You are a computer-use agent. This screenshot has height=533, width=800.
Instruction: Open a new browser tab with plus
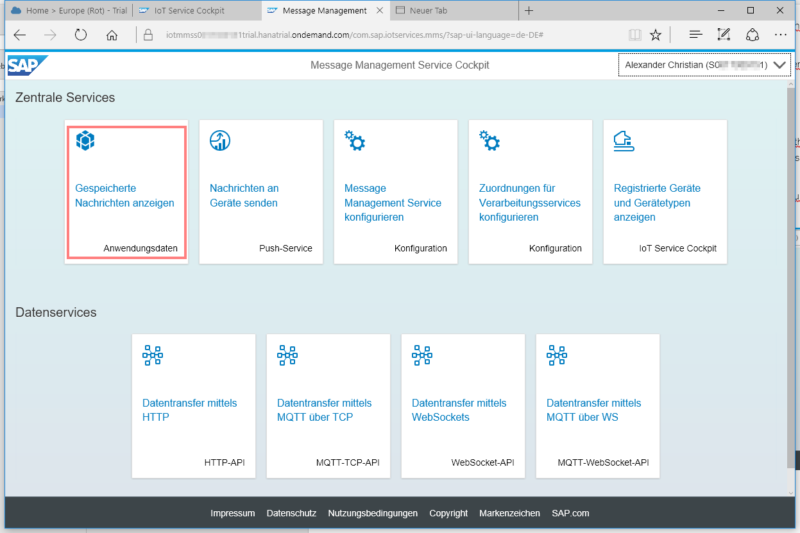coord(529,11)
